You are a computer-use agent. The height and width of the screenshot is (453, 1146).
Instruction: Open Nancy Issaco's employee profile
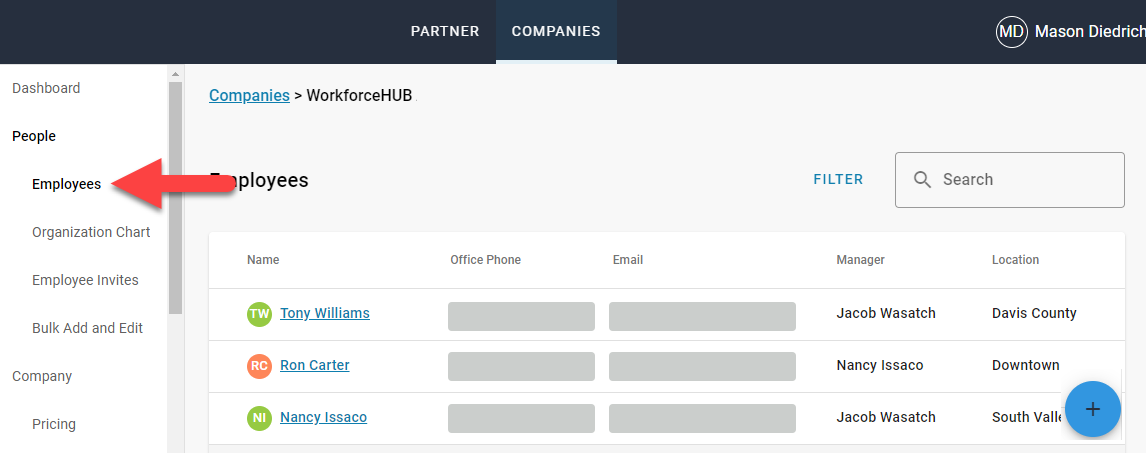[323, 418]
